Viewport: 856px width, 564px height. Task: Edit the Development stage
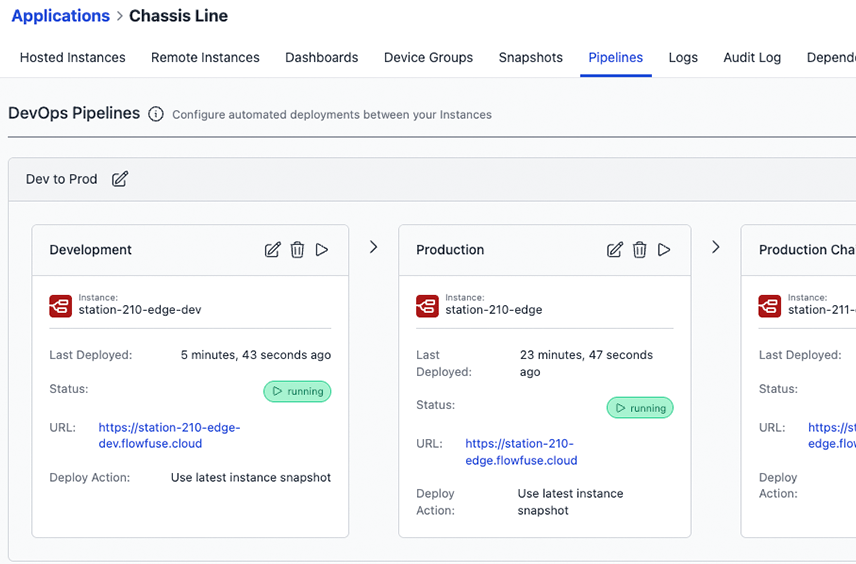coord(272,250)
